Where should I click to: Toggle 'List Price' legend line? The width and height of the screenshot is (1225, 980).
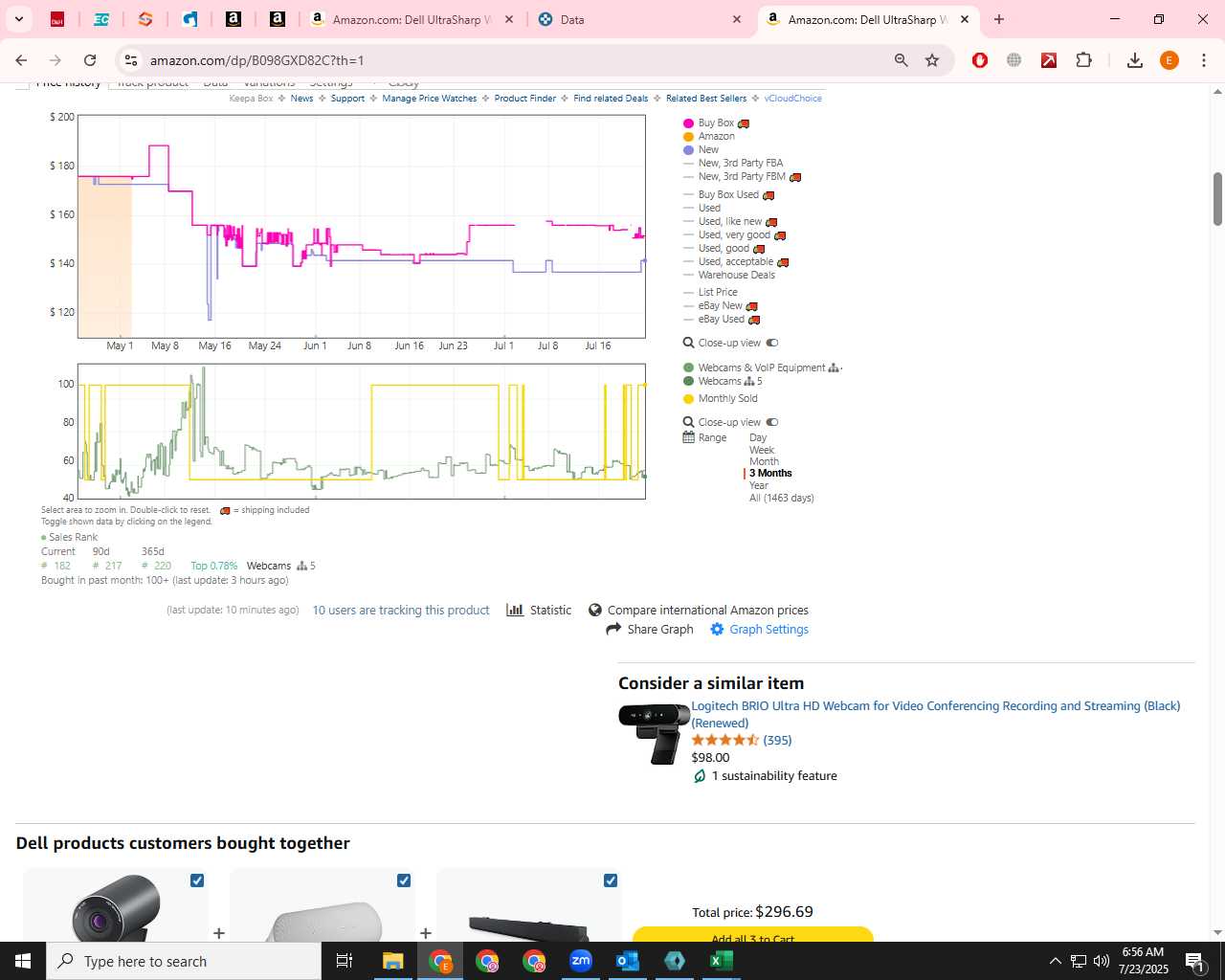click(x=710, y=292)
